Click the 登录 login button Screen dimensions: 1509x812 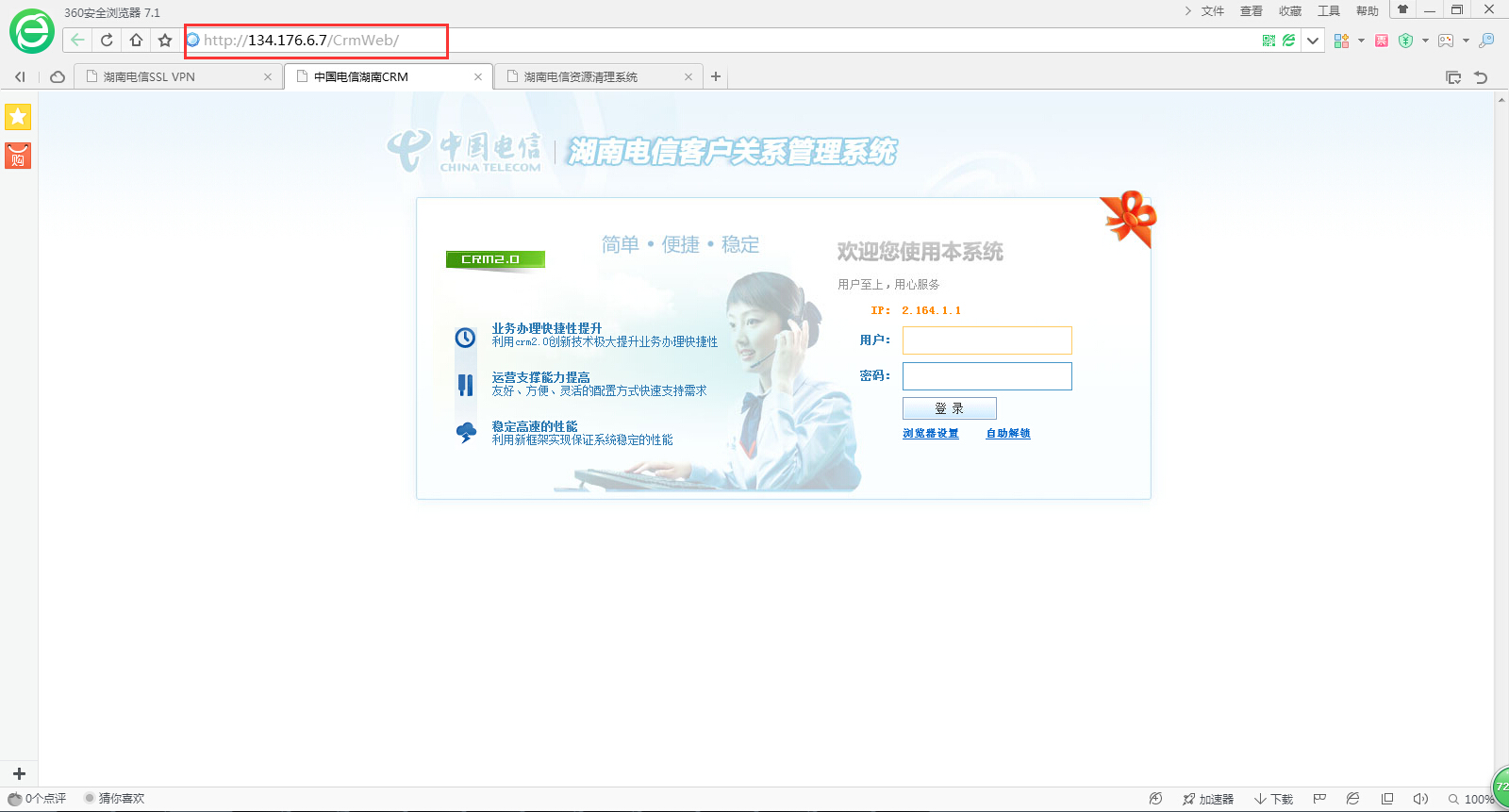[950, 408]
